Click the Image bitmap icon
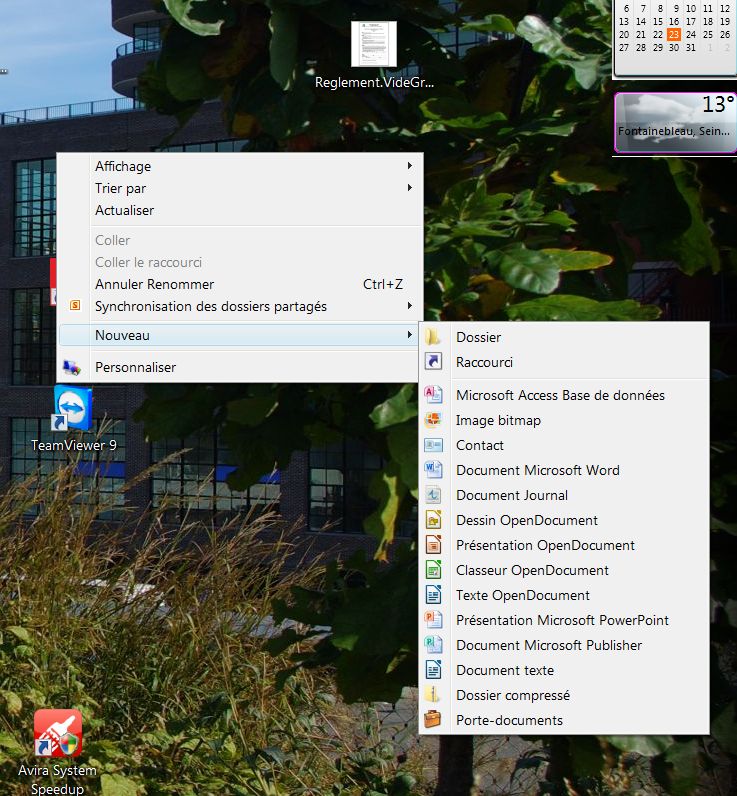737x796 pixels. pyautogui.click(x=433, y=420)
